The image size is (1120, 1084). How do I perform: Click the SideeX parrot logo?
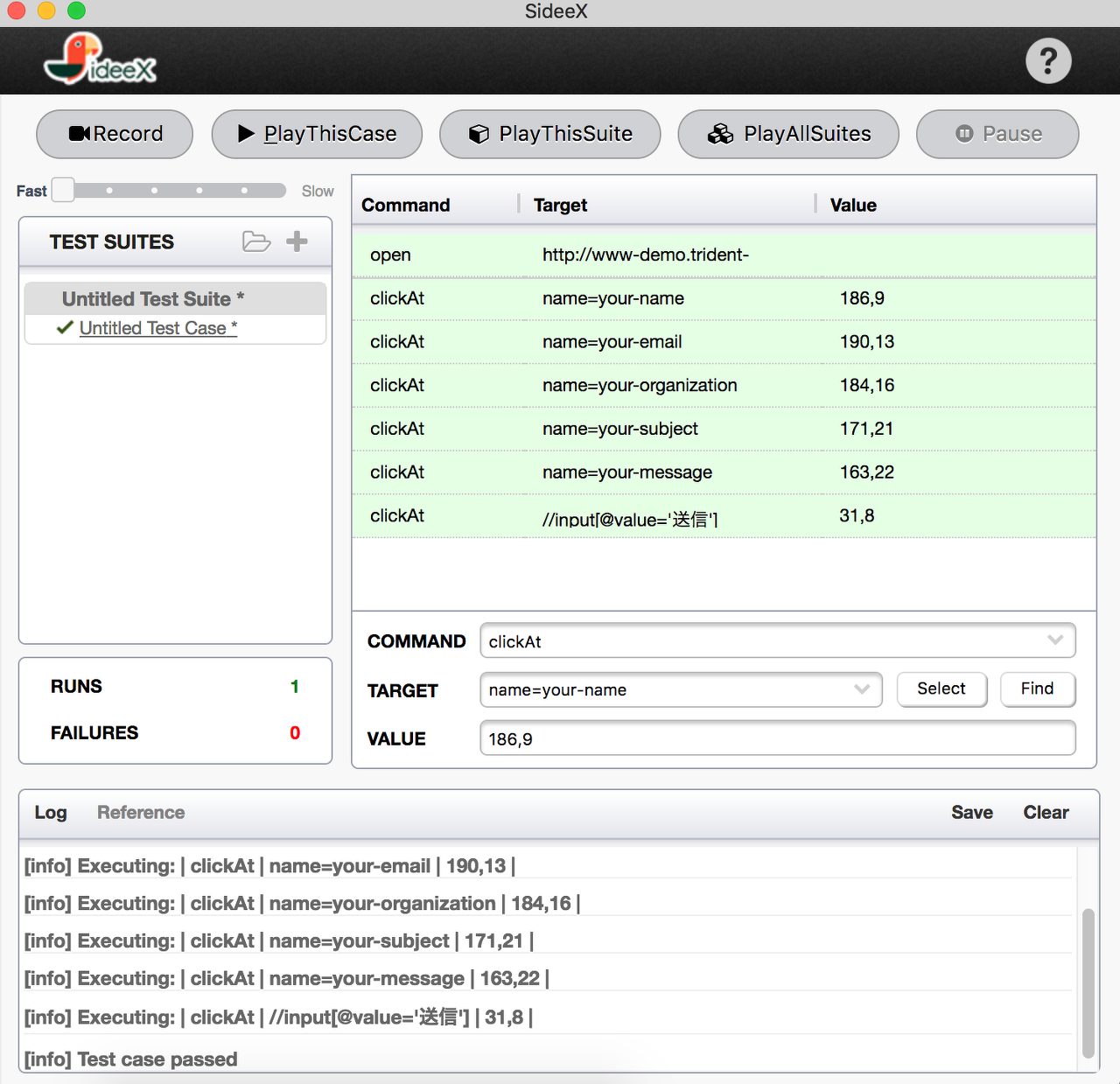(99, 60)
